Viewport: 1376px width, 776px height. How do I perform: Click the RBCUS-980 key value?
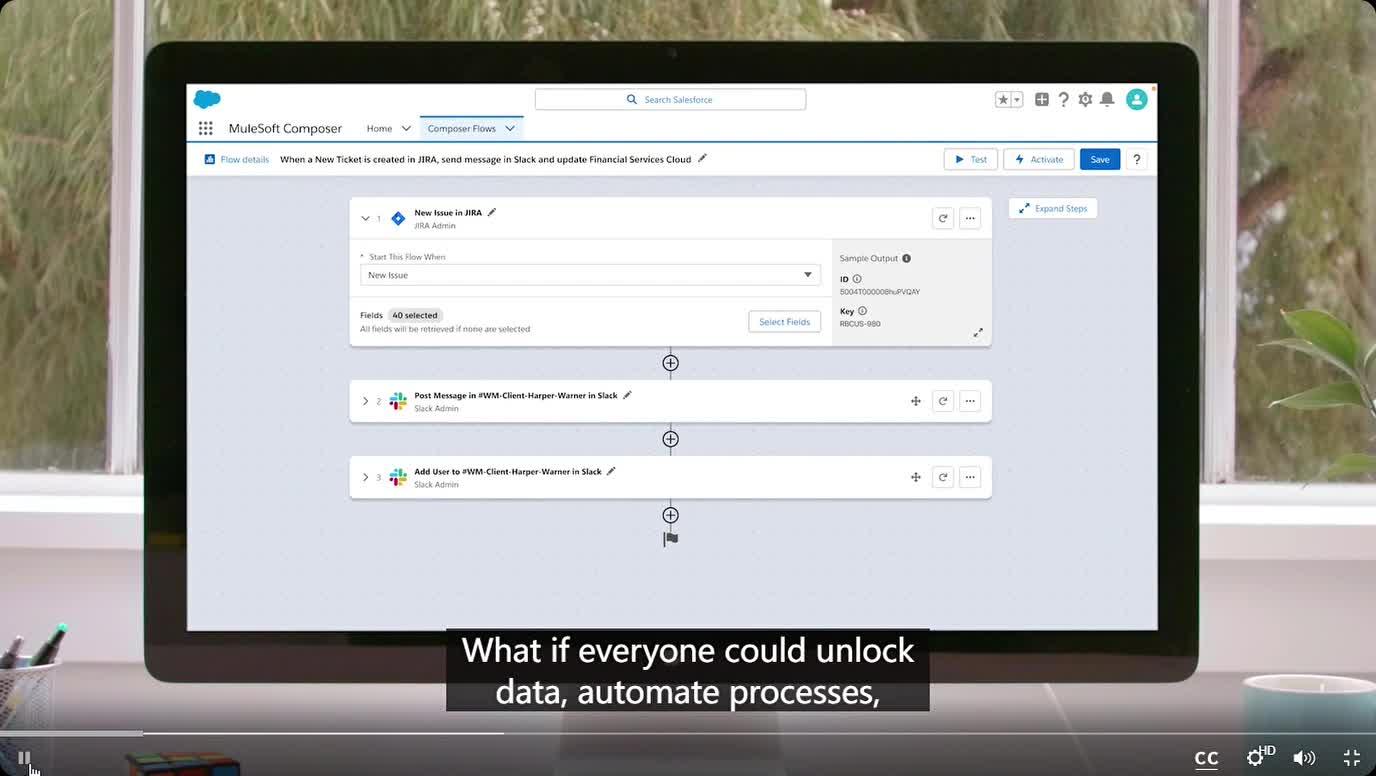(x=860, y=324)
